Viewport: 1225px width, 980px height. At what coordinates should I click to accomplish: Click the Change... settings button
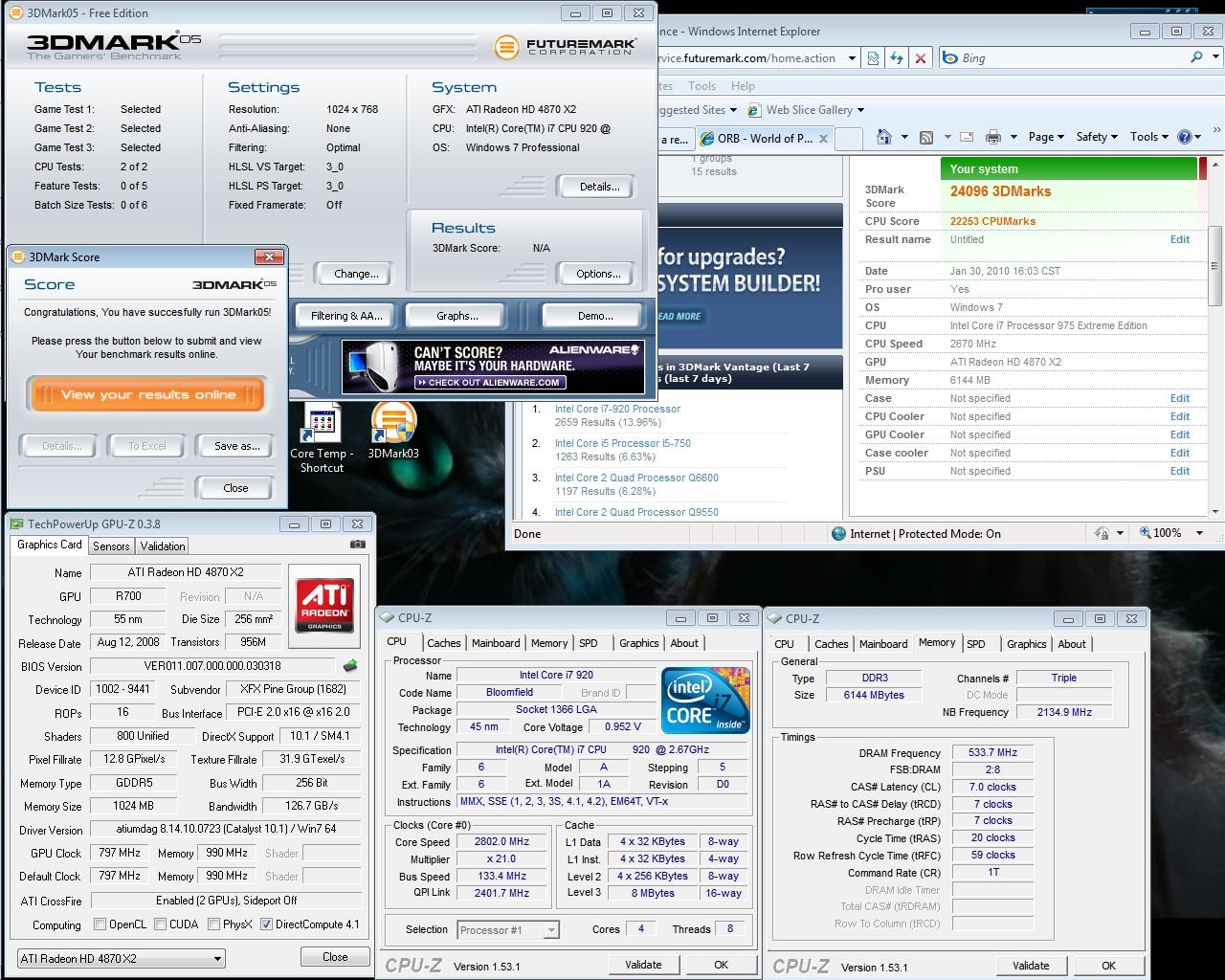356,274
